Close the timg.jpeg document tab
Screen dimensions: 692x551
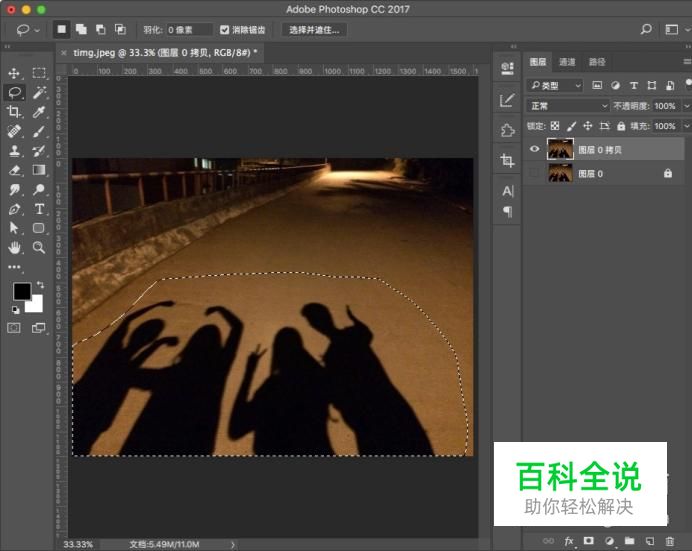click(x=64, y=53)
